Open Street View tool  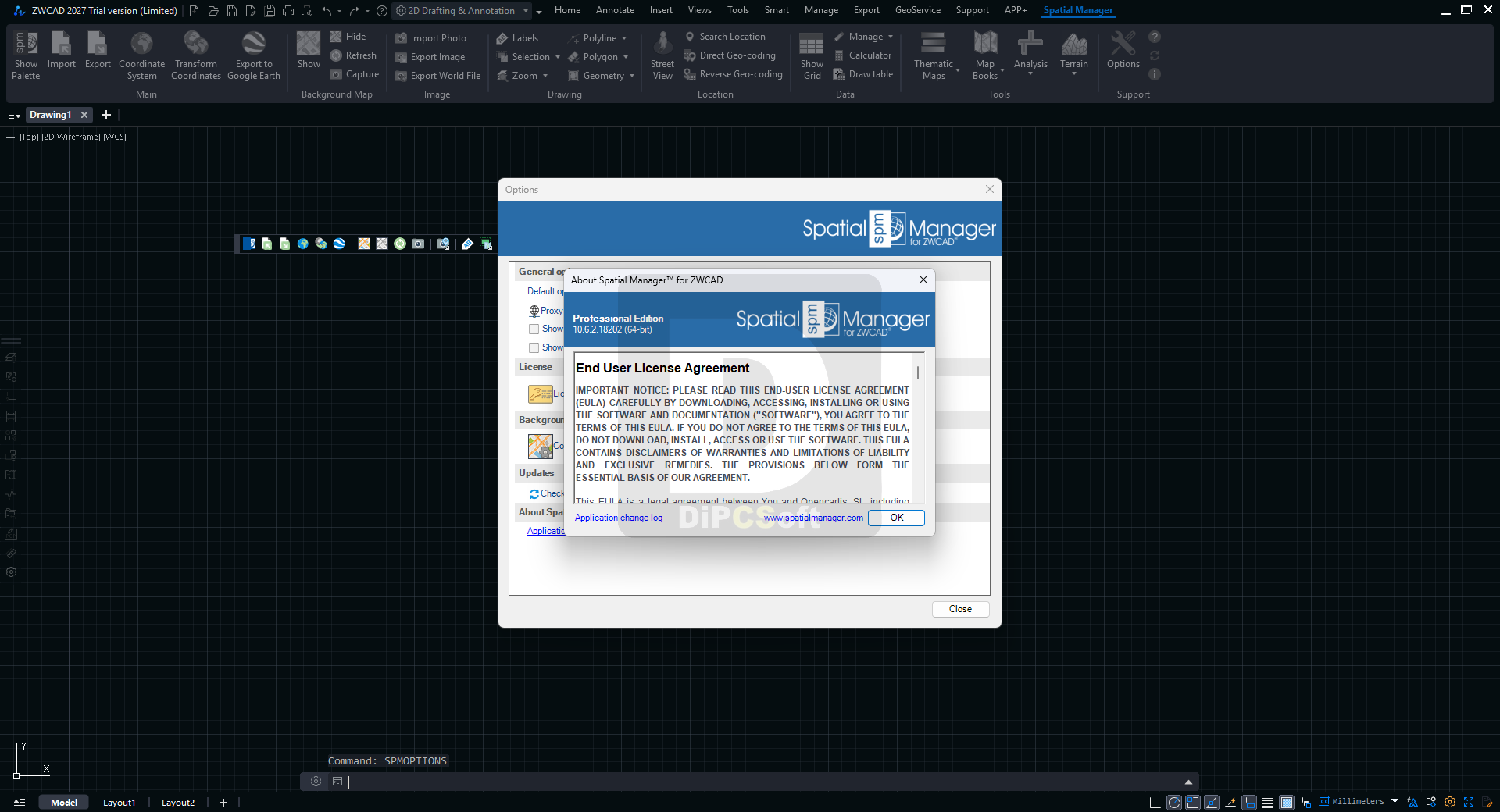tap(662, 55)
